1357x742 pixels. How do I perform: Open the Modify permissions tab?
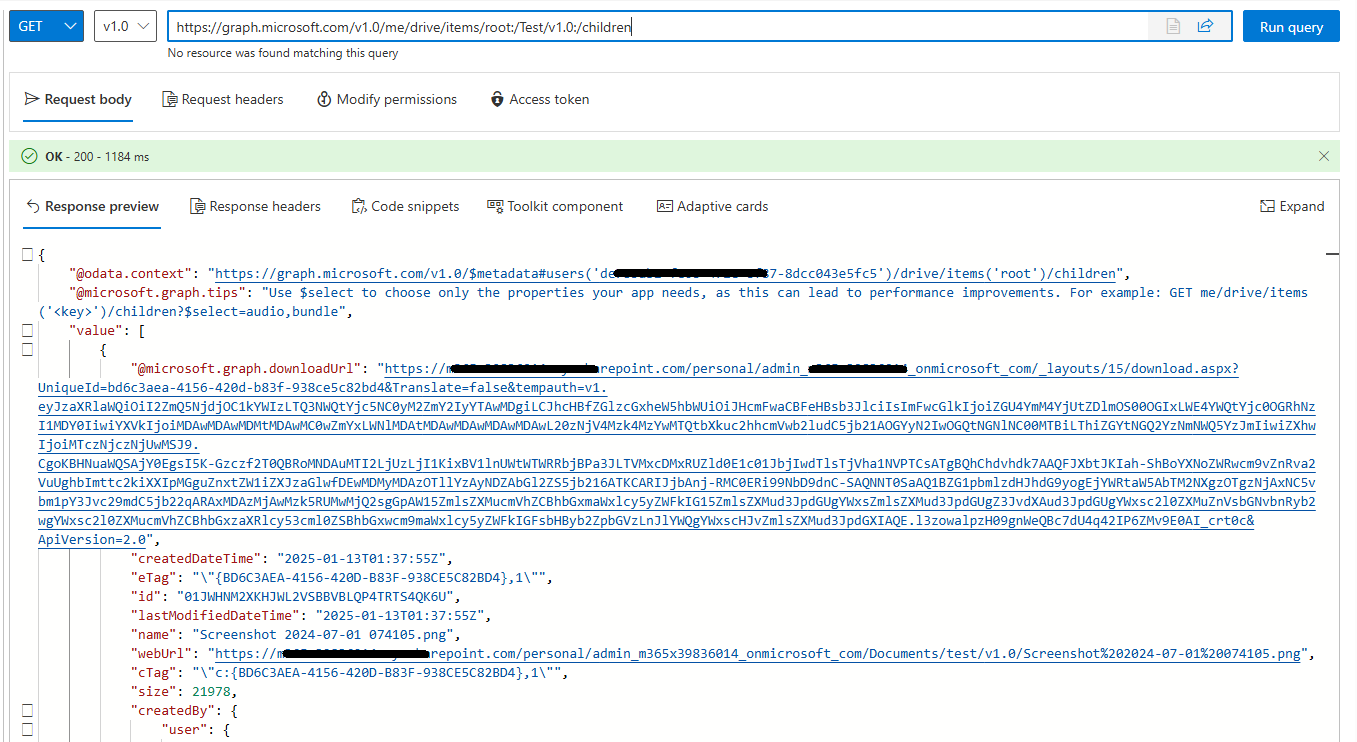387,99
